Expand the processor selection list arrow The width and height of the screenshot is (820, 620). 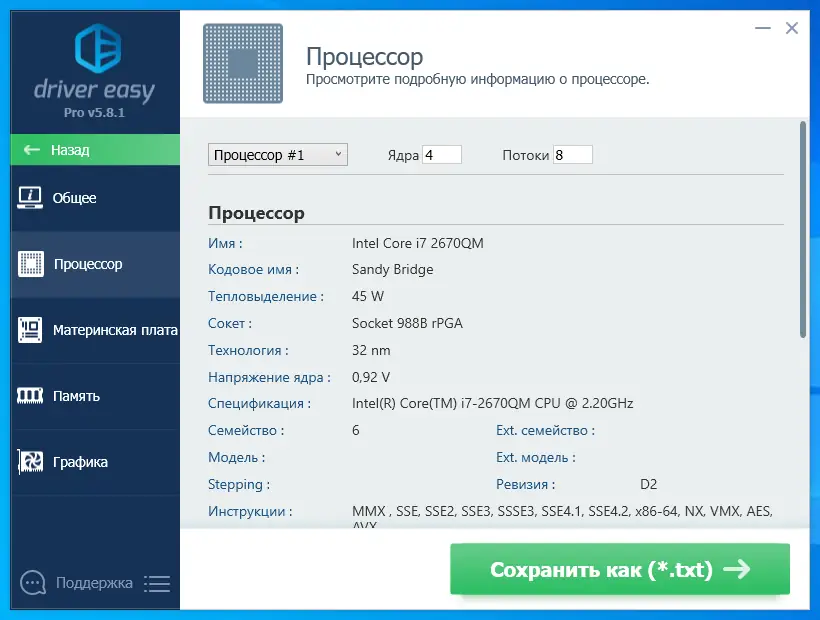click(x=339, y=154)
